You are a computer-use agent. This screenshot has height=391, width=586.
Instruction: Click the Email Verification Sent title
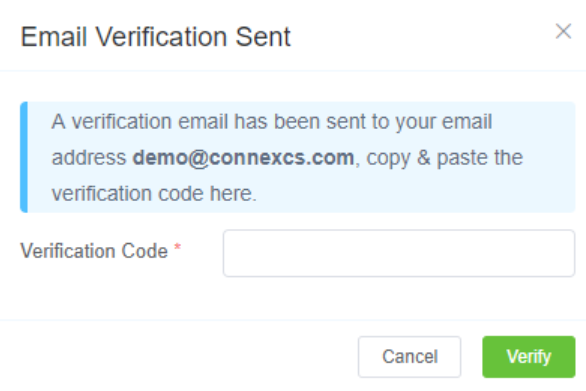(x=155, y=37)
